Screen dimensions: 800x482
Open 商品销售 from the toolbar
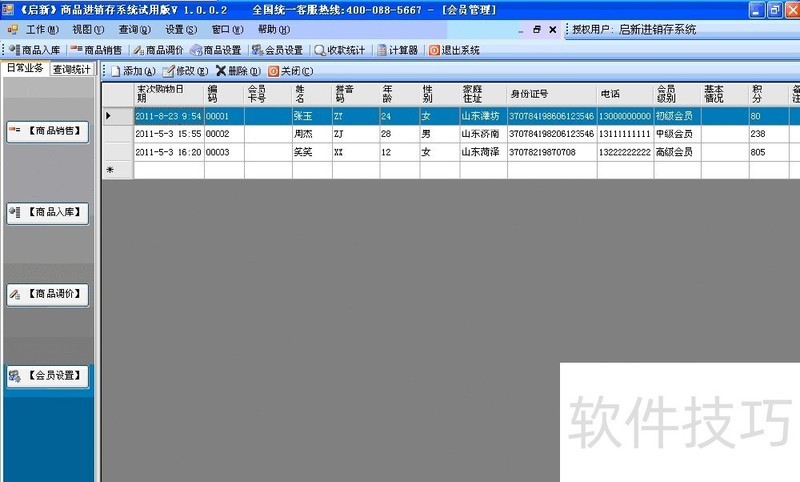tap(97, 49)
